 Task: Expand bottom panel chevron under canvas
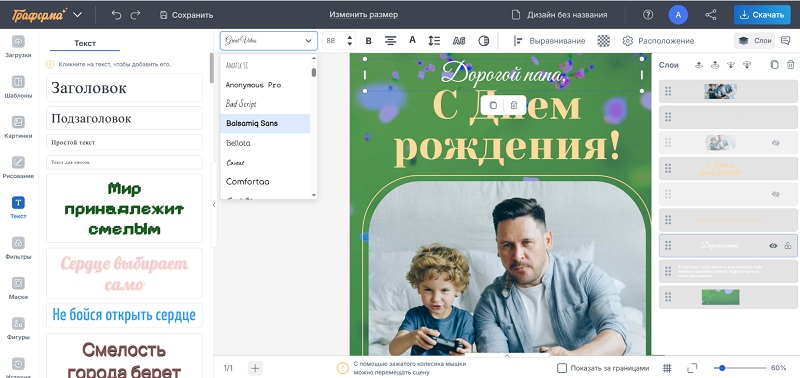[507, 356]
